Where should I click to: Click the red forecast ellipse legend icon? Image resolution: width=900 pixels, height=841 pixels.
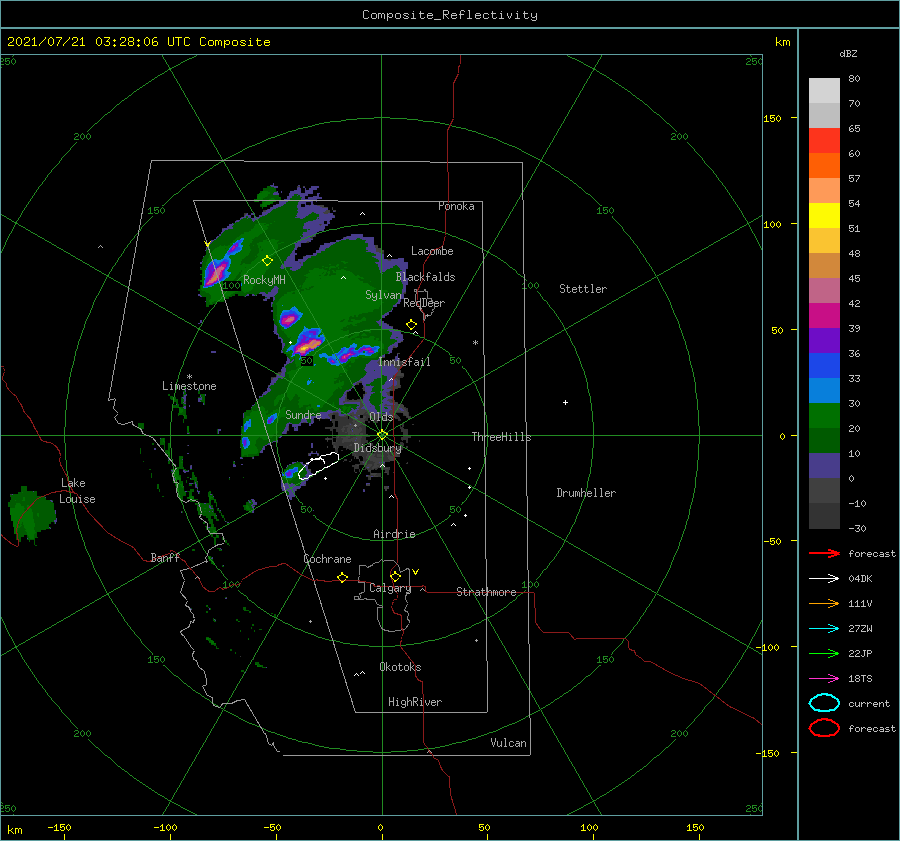point(824,728)
